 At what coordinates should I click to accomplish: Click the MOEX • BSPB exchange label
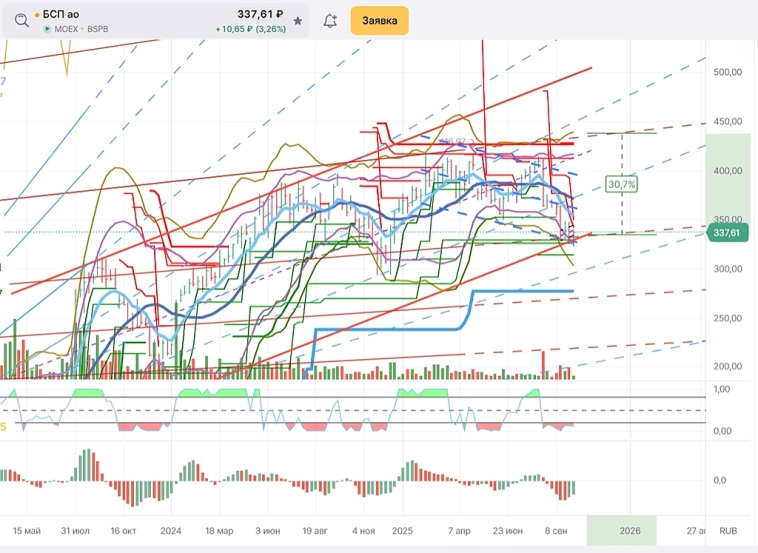[x=81, y=29]
